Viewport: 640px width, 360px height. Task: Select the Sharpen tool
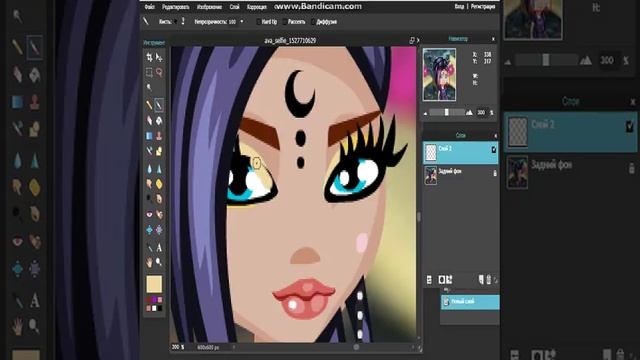point(159,169)
